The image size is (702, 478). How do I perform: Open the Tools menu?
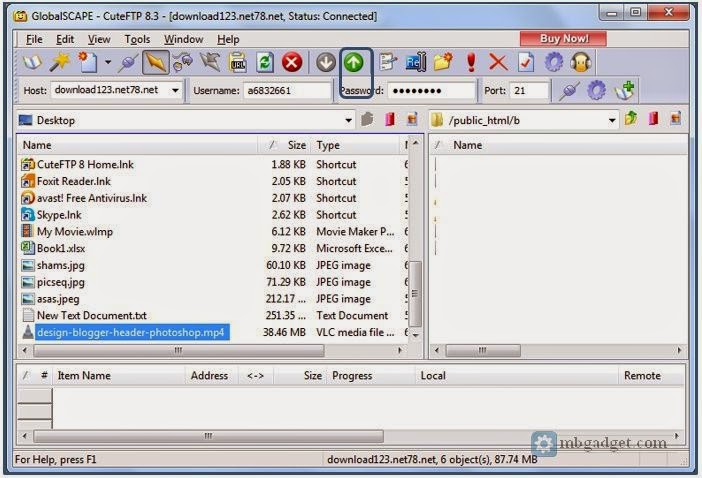[137, 39]
